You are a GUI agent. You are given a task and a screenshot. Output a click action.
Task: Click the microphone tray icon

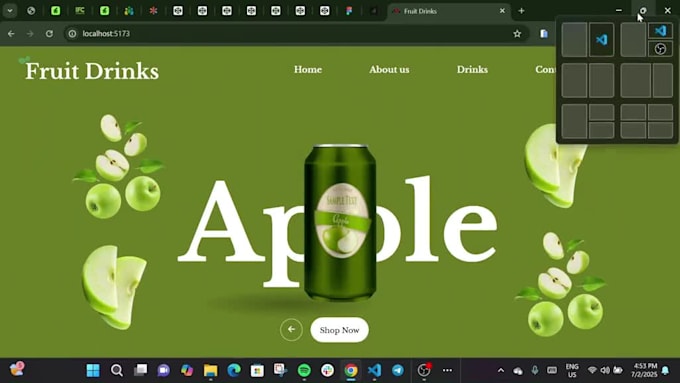pyautogui.click(x=535, y=370)
